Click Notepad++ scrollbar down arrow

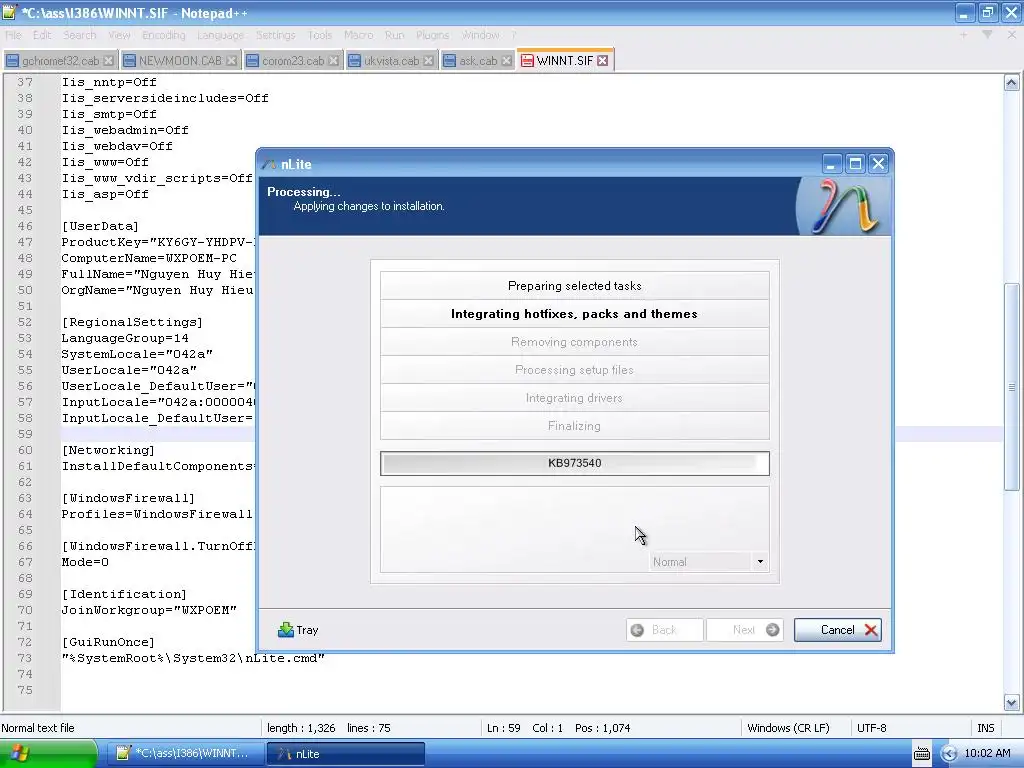[1011, 703]
